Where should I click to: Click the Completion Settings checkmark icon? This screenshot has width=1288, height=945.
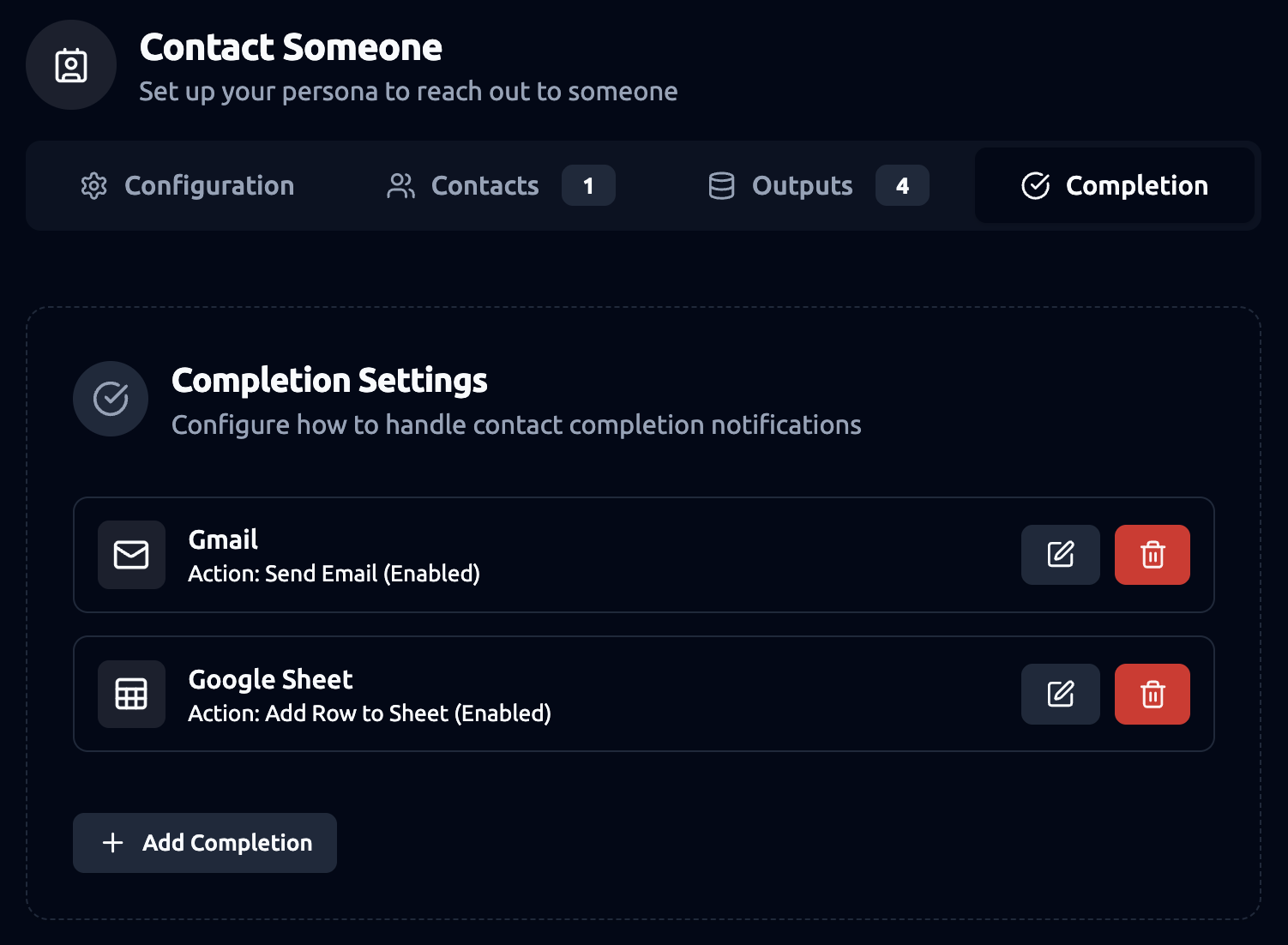[111, 399]
